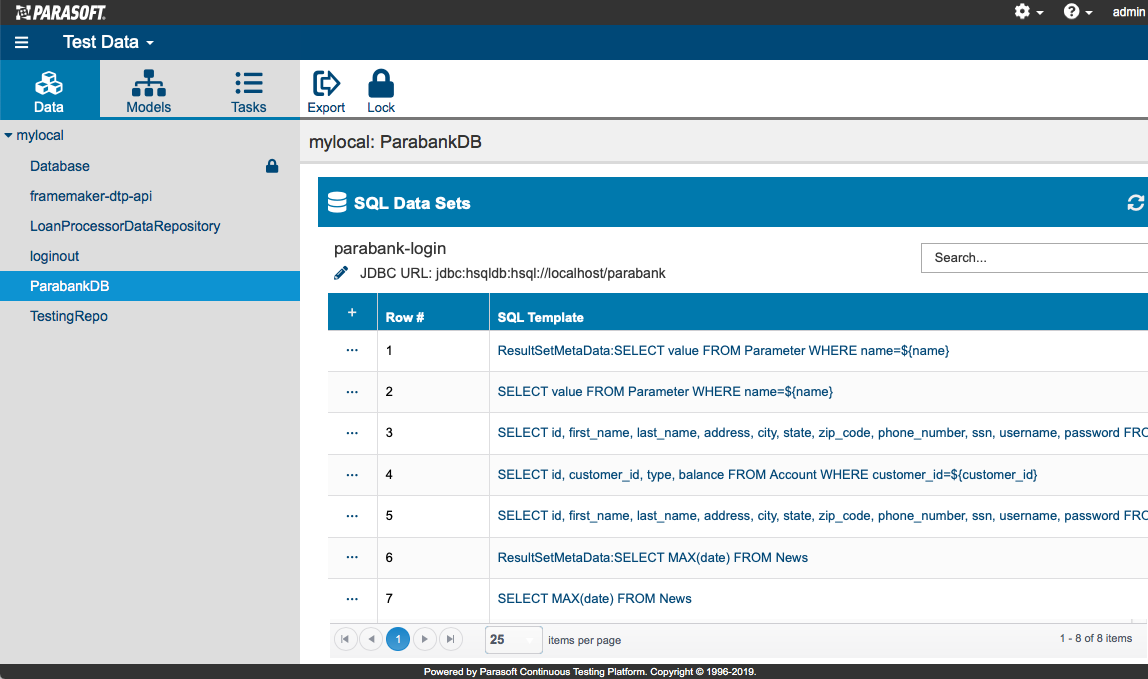Click the SQL Data Sets database icon
Viewport: 1148px width, 679px height.
click(337, 203)
